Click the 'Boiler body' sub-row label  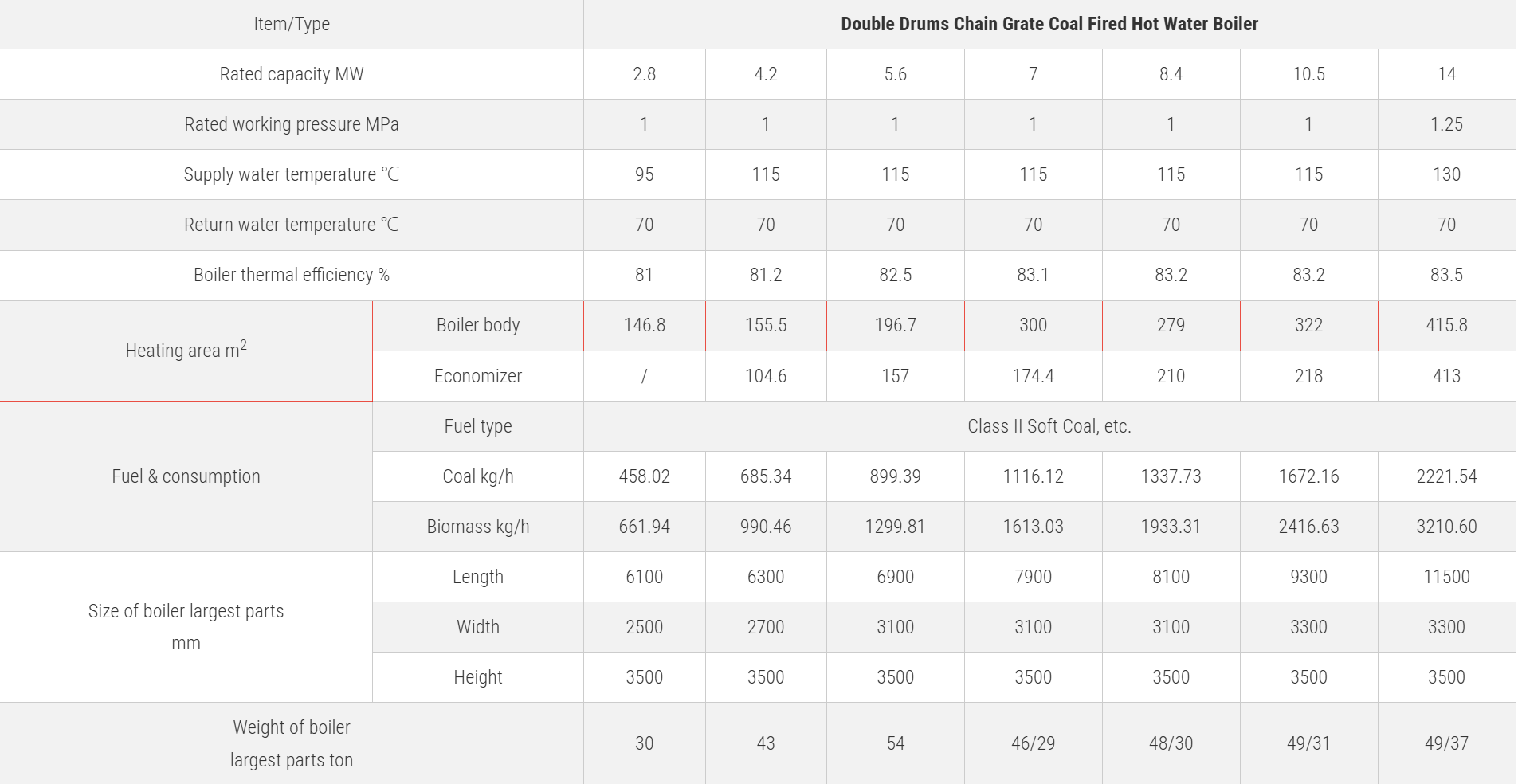[x=478, y=325]
